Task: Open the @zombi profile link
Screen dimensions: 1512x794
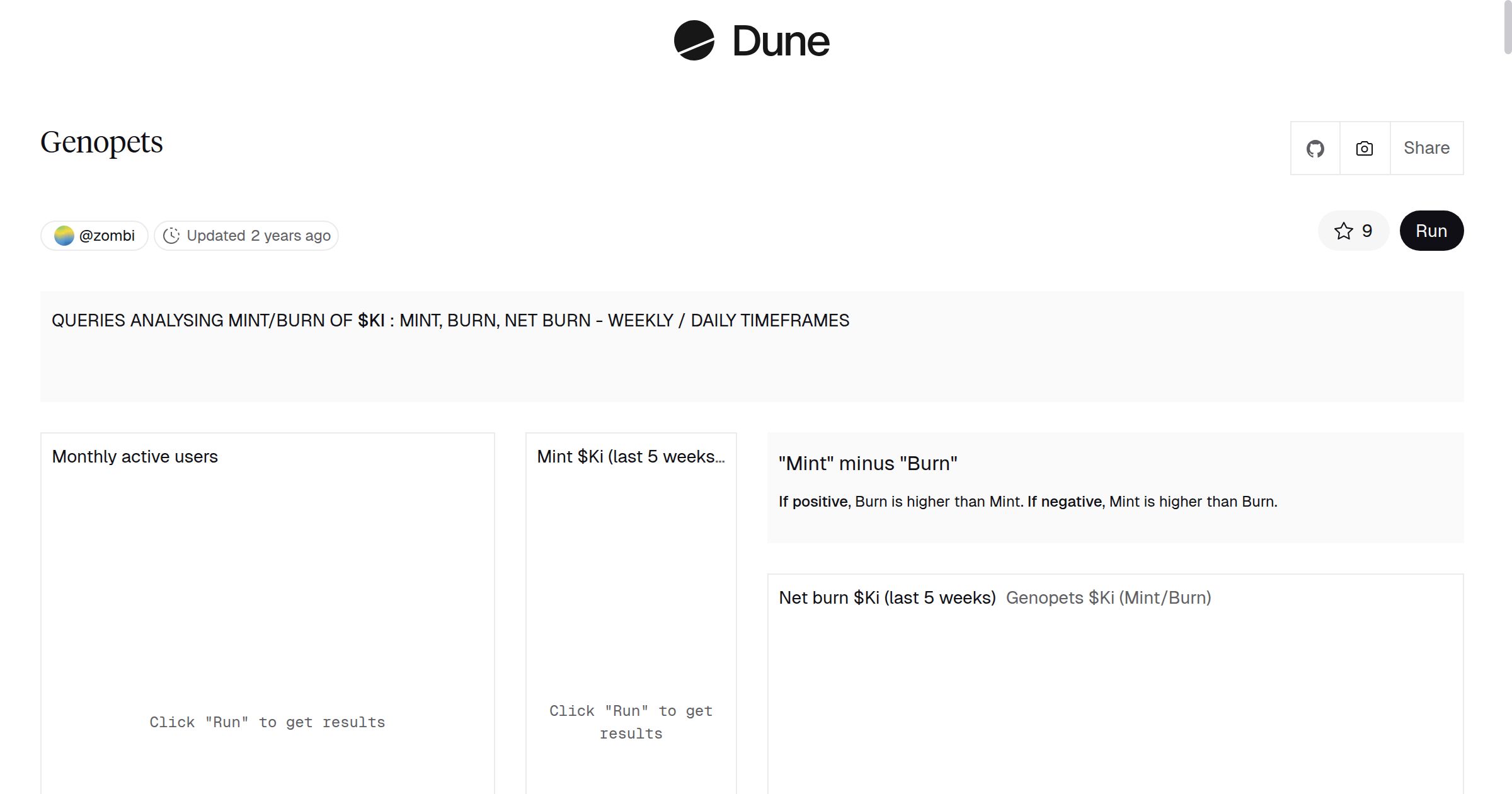Action: [107, 236]
